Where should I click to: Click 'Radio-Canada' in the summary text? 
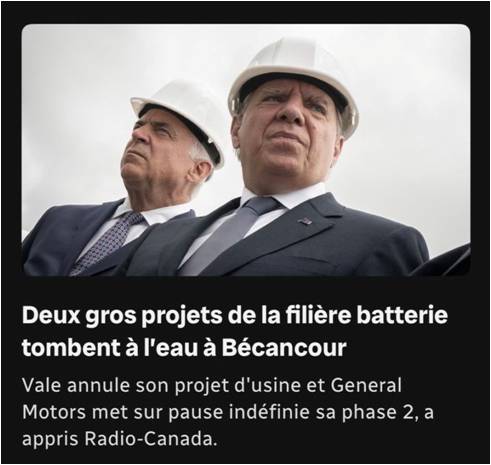pos(148,439)
